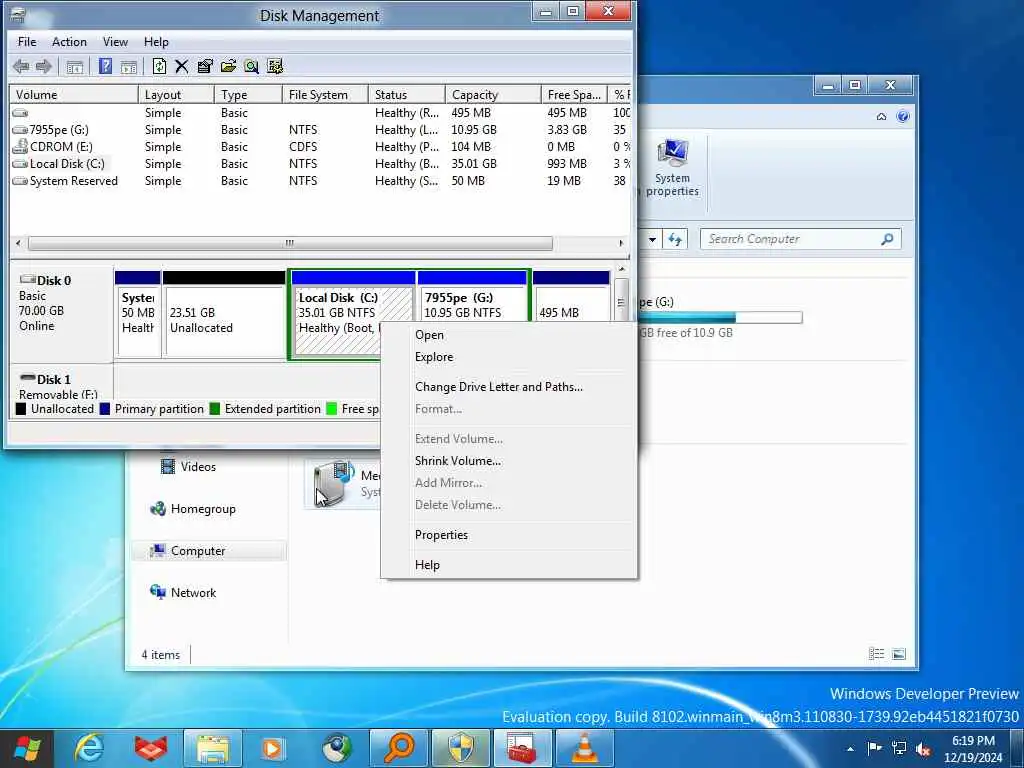Click the Explore magnifier toolbar icon
This screenshot has height=768, width=1024.
(251, 66)
